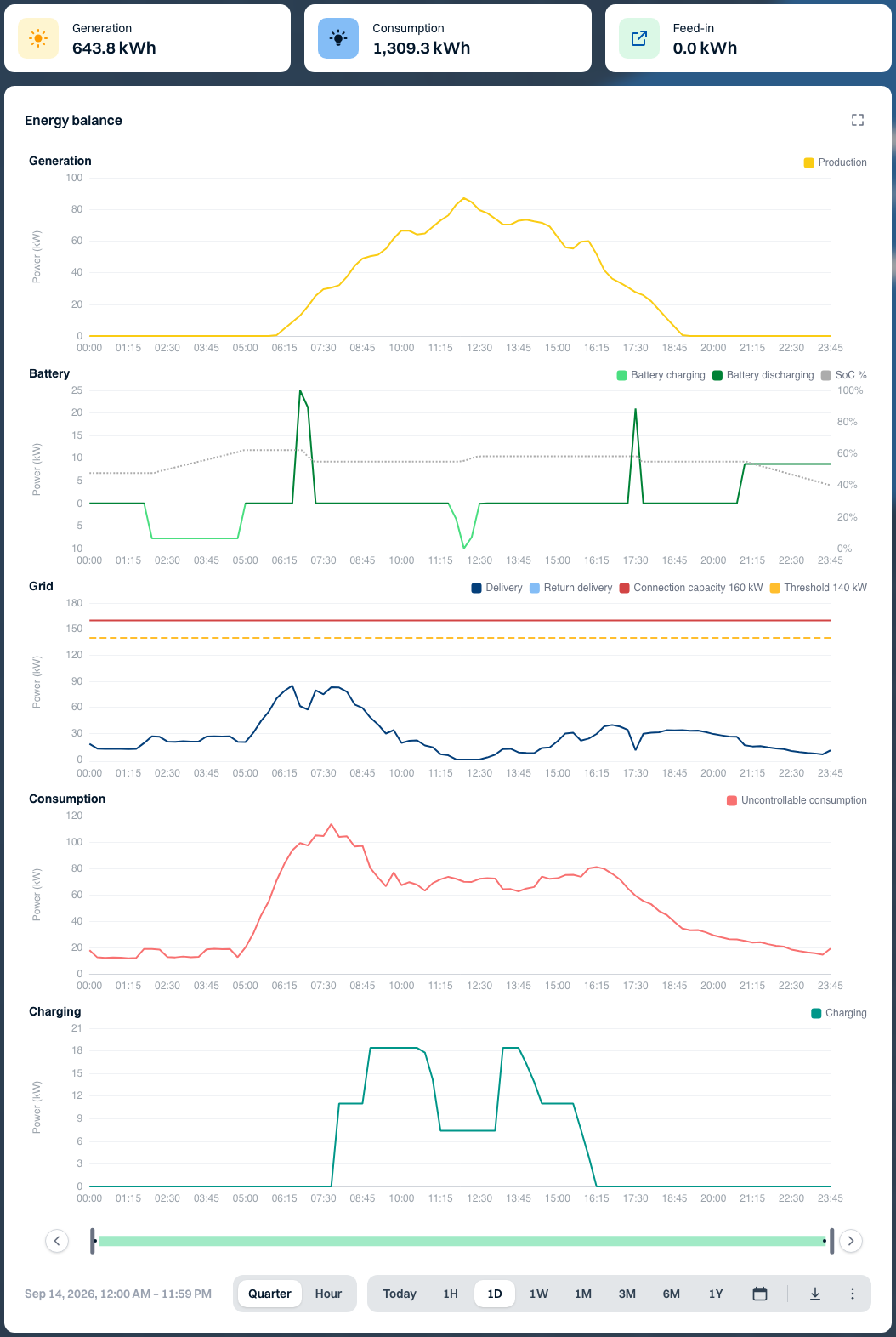Select the 1D time range
Screen dimensions: 896x1337
pyautogui.click(x=495, y=1294)
